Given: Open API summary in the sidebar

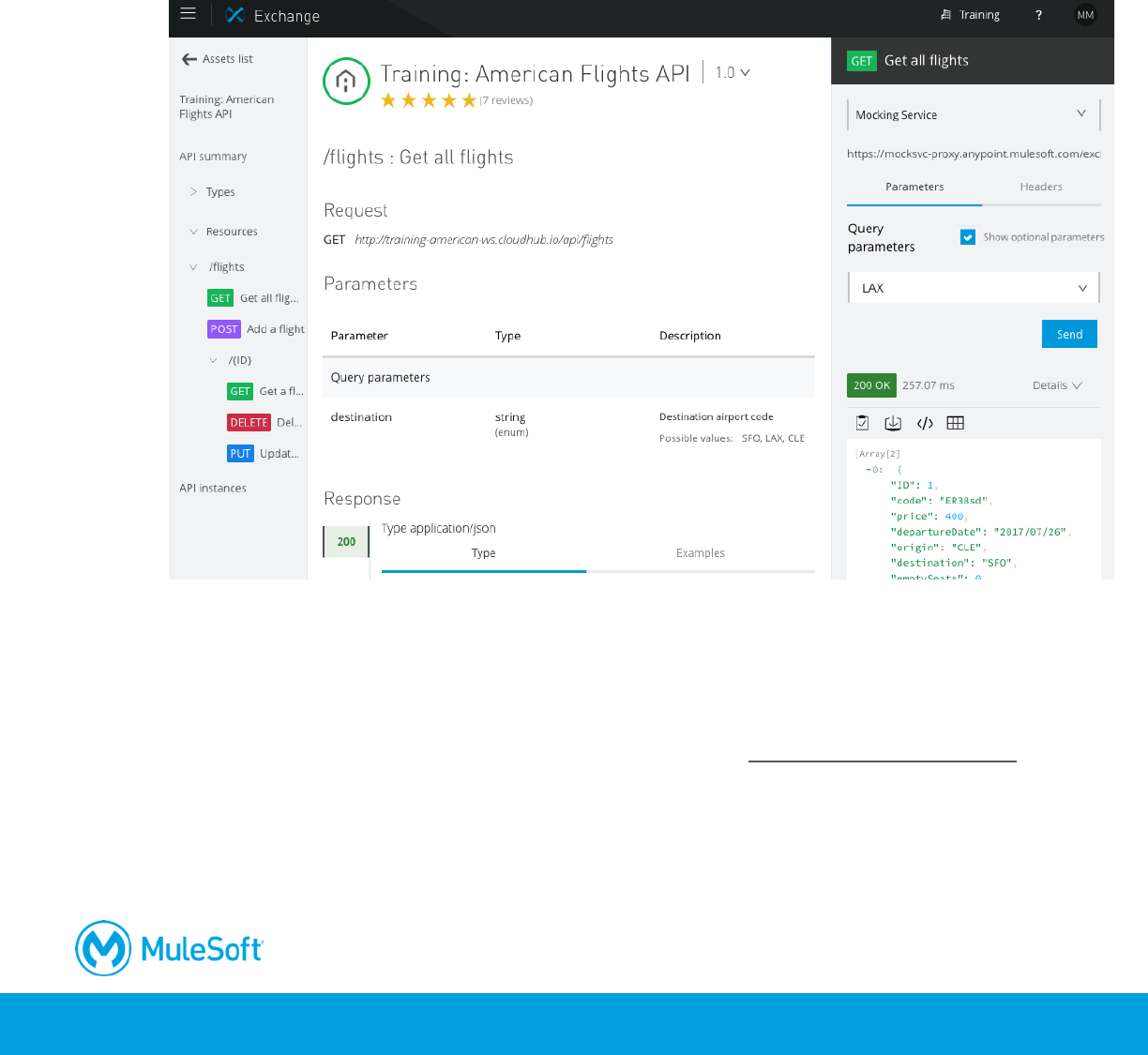Looking at the screenshot, I should [x=213, y=157].
